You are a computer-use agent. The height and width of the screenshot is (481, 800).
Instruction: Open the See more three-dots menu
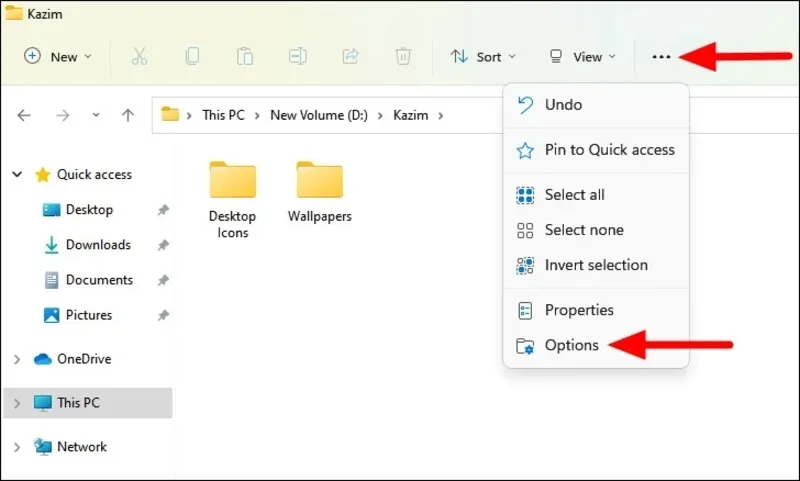[661, 57]
